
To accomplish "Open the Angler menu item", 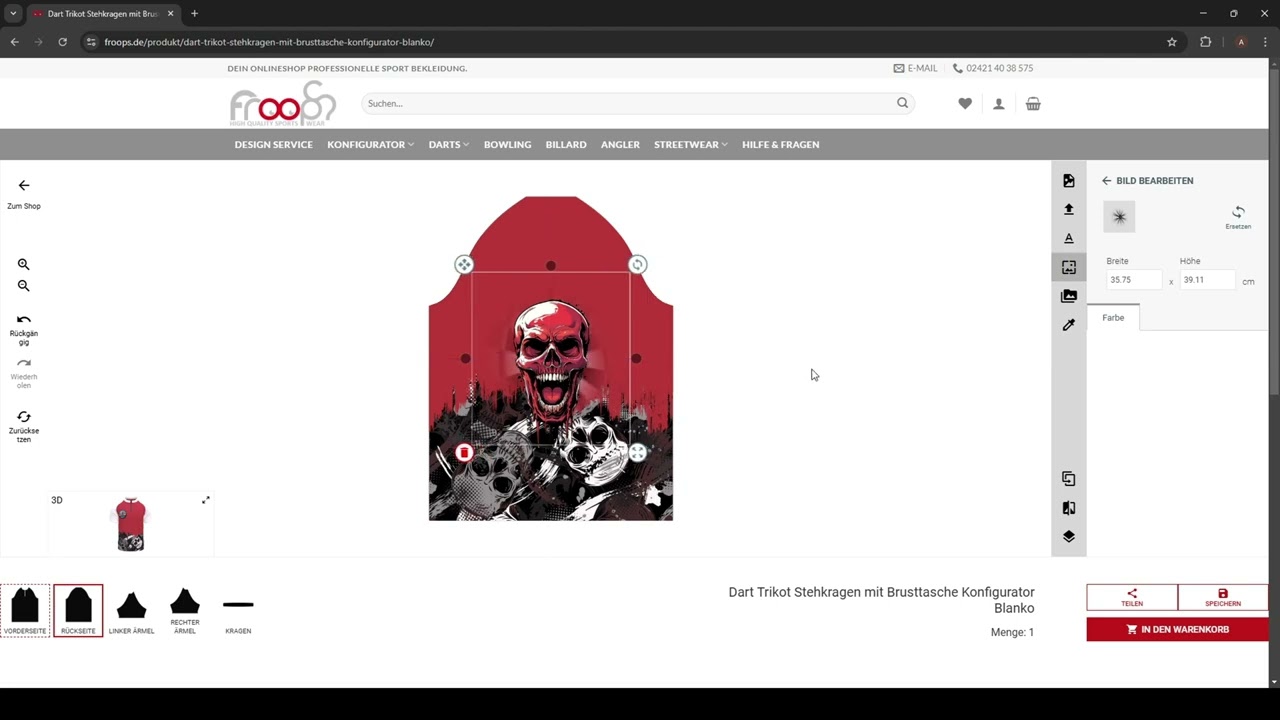I will 620,145.
